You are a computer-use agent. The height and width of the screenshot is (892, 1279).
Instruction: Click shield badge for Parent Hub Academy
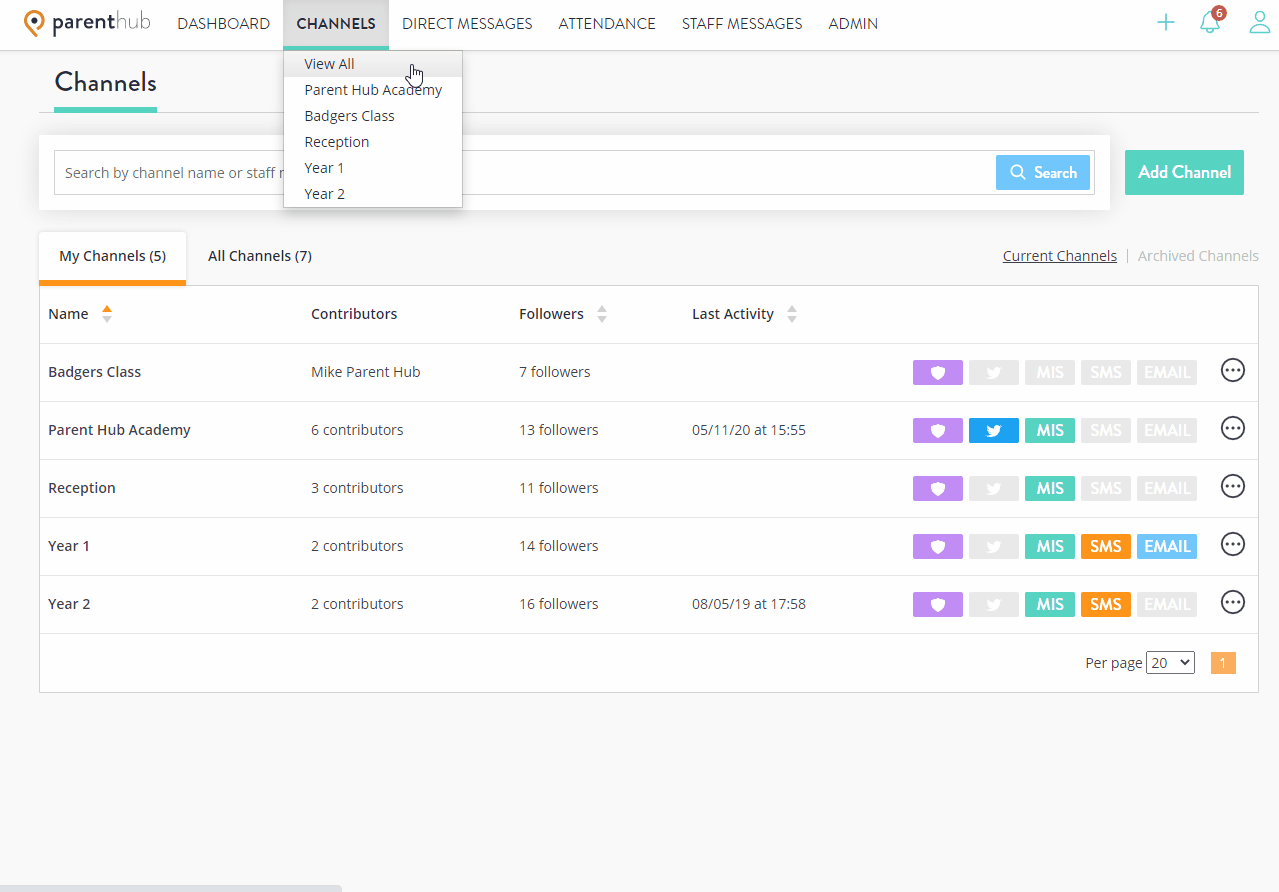938,430
